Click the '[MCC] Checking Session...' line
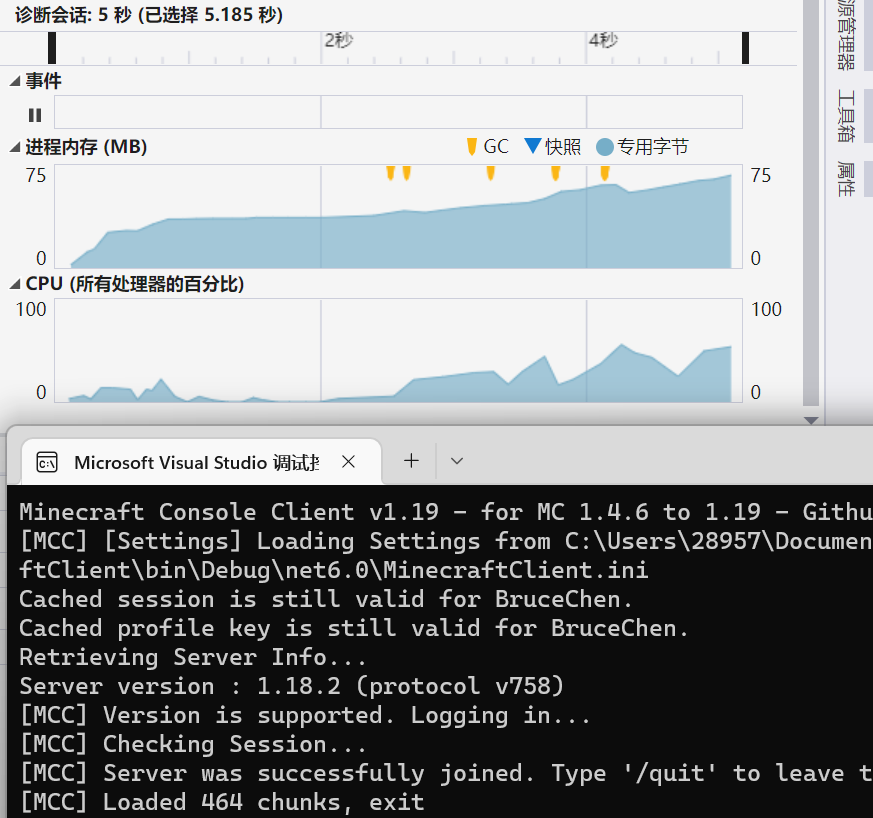Viewport: 873px width, 818px height. [x=193, y=744]
